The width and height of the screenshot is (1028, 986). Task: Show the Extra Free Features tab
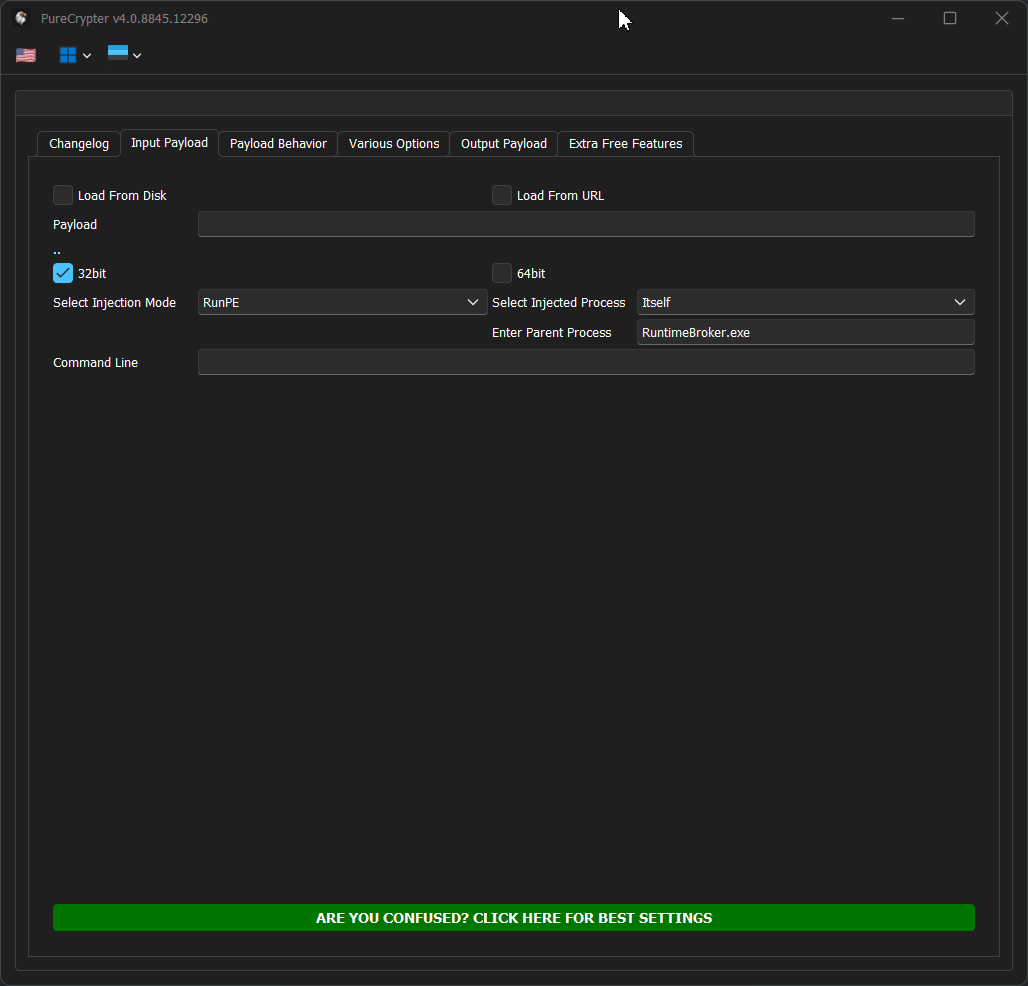click(x=625, y=144)
